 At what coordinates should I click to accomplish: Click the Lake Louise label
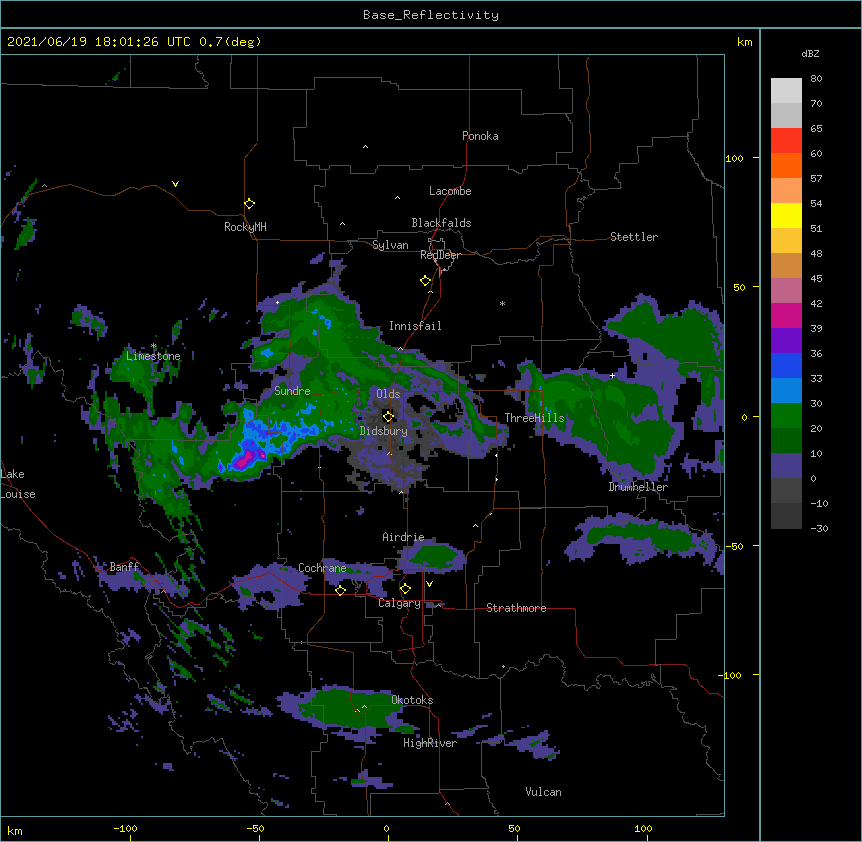point(17,484)
